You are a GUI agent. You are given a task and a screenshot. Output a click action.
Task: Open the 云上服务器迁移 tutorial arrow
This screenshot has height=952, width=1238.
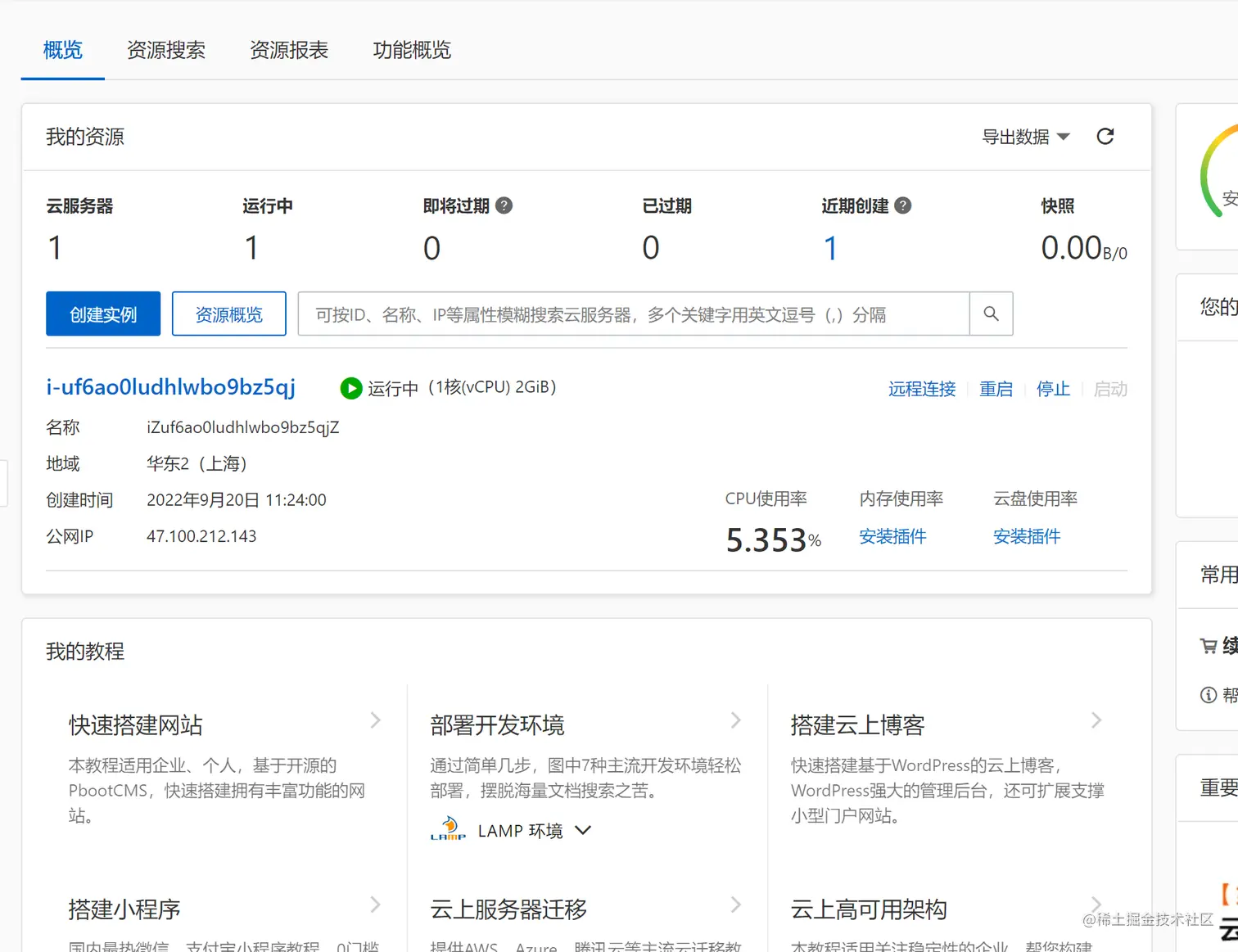pyautogui.click(x=736, y=905)
